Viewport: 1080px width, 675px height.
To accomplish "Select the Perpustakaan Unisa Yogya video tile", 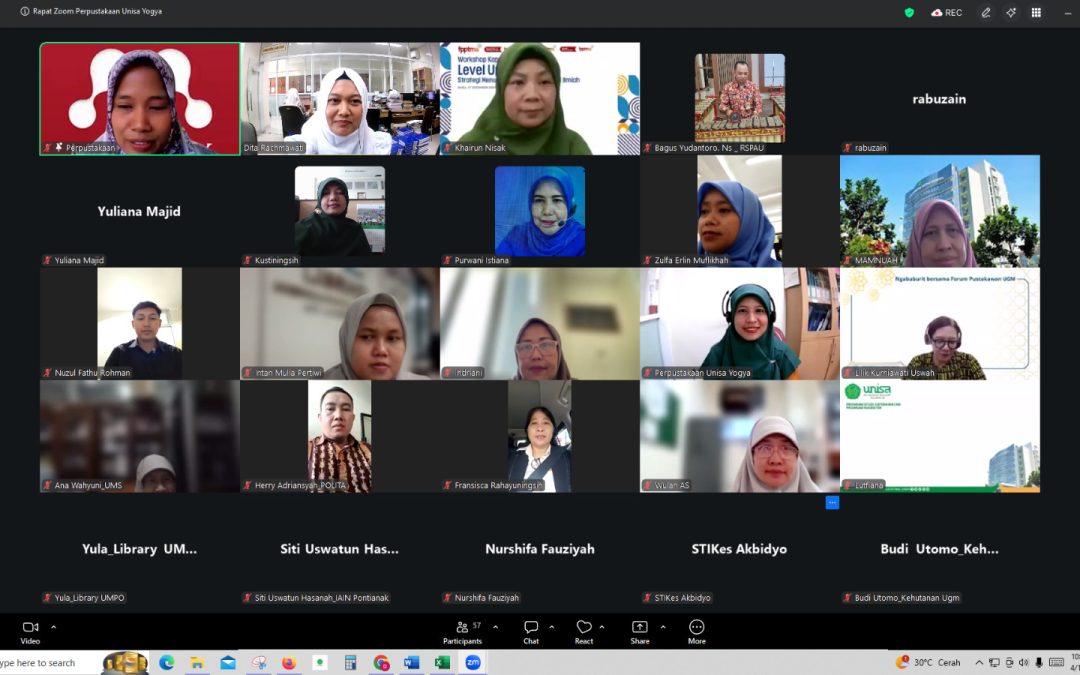I will (x=740, y=323).
